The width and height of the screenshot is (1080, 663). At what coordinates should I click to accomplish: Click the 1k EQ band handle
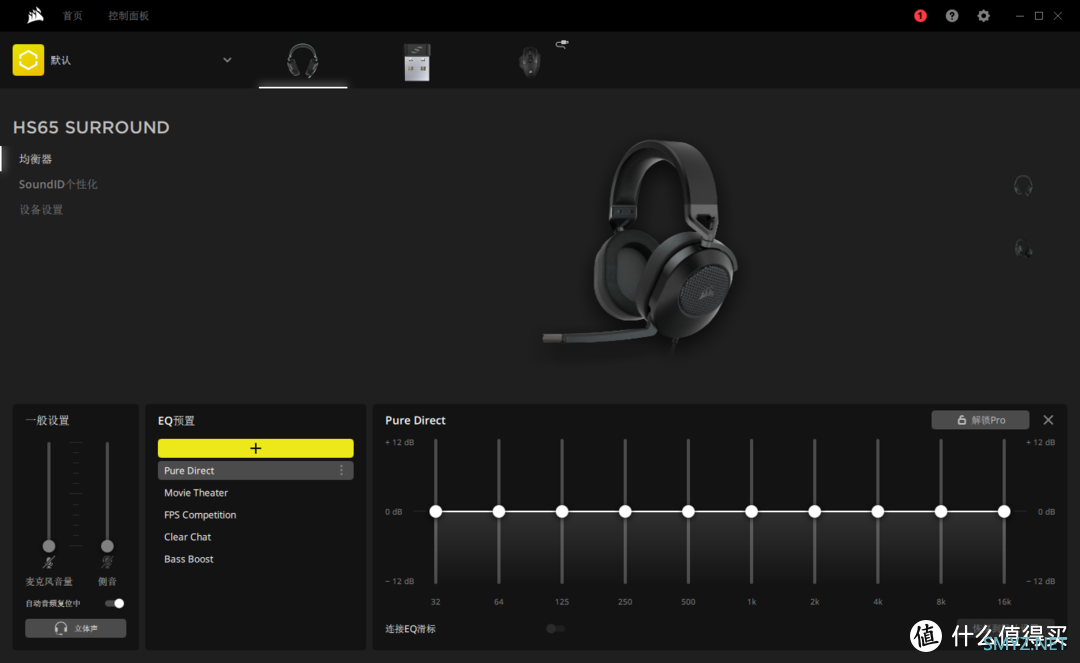coord(751,512)
